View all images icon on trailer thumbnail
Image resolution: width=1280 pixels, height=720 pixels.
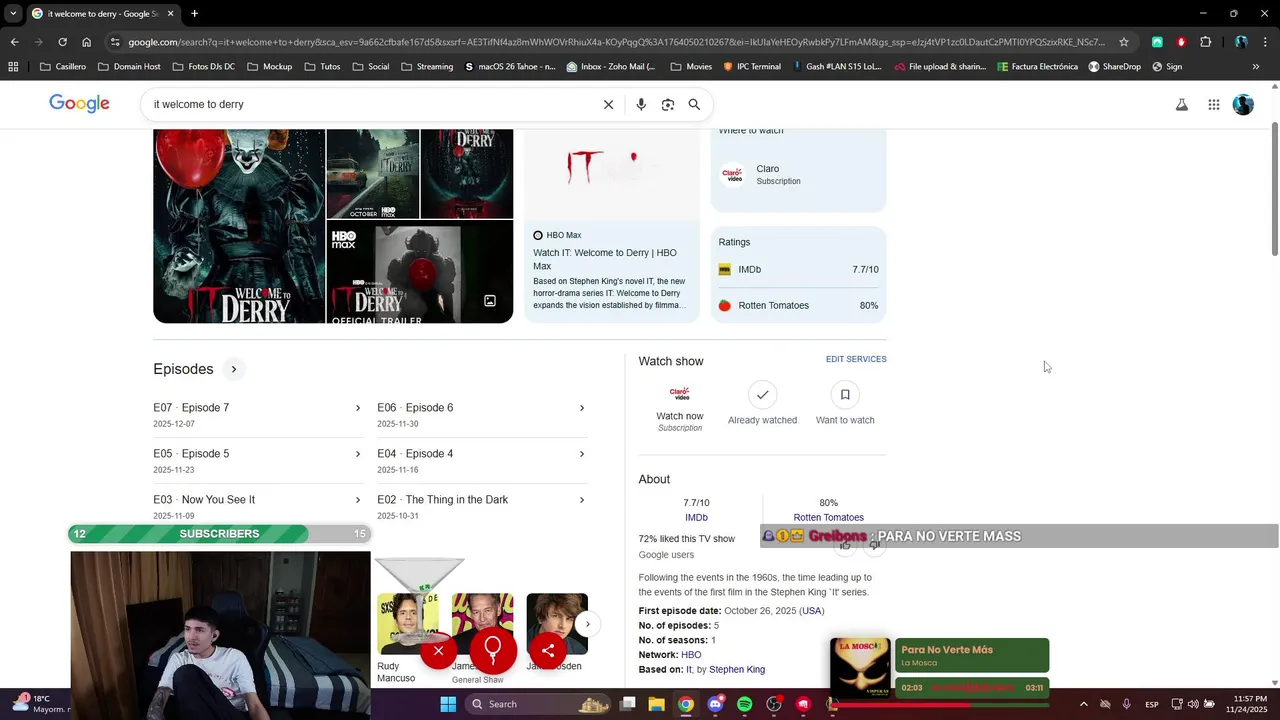[490, 301]
